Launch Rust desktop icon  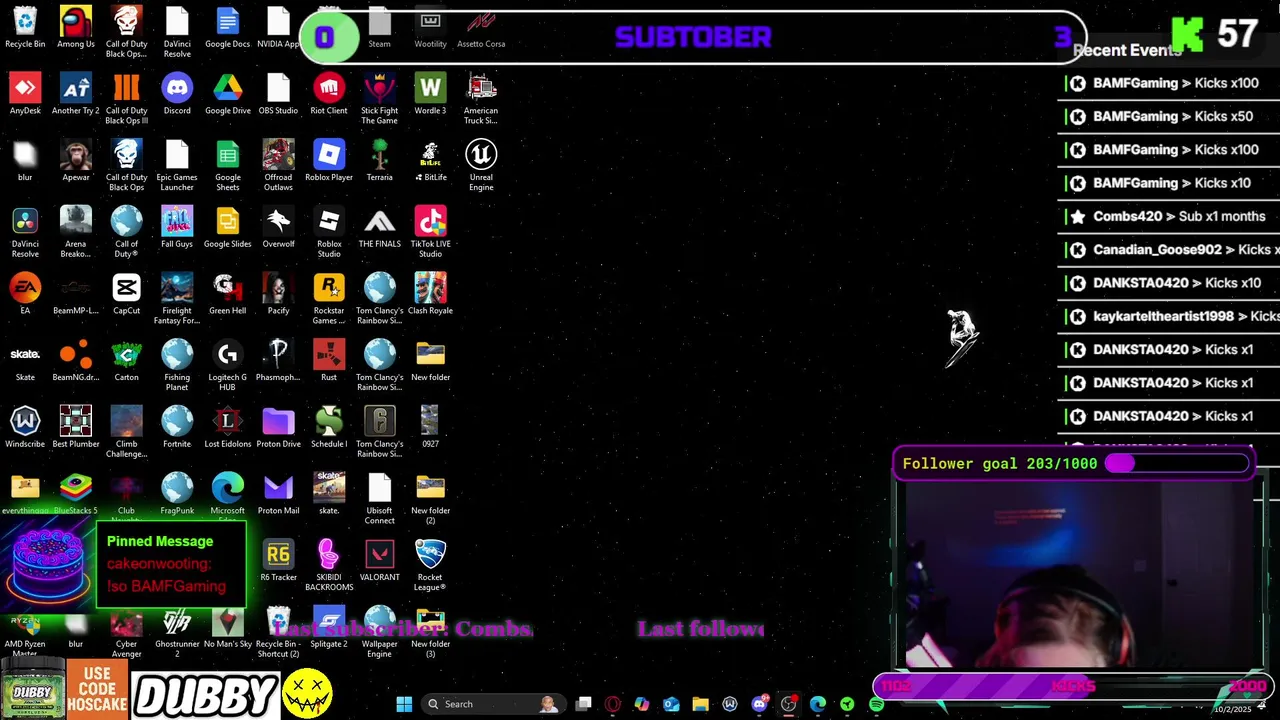pyautogui.click(x=329, y=361)
